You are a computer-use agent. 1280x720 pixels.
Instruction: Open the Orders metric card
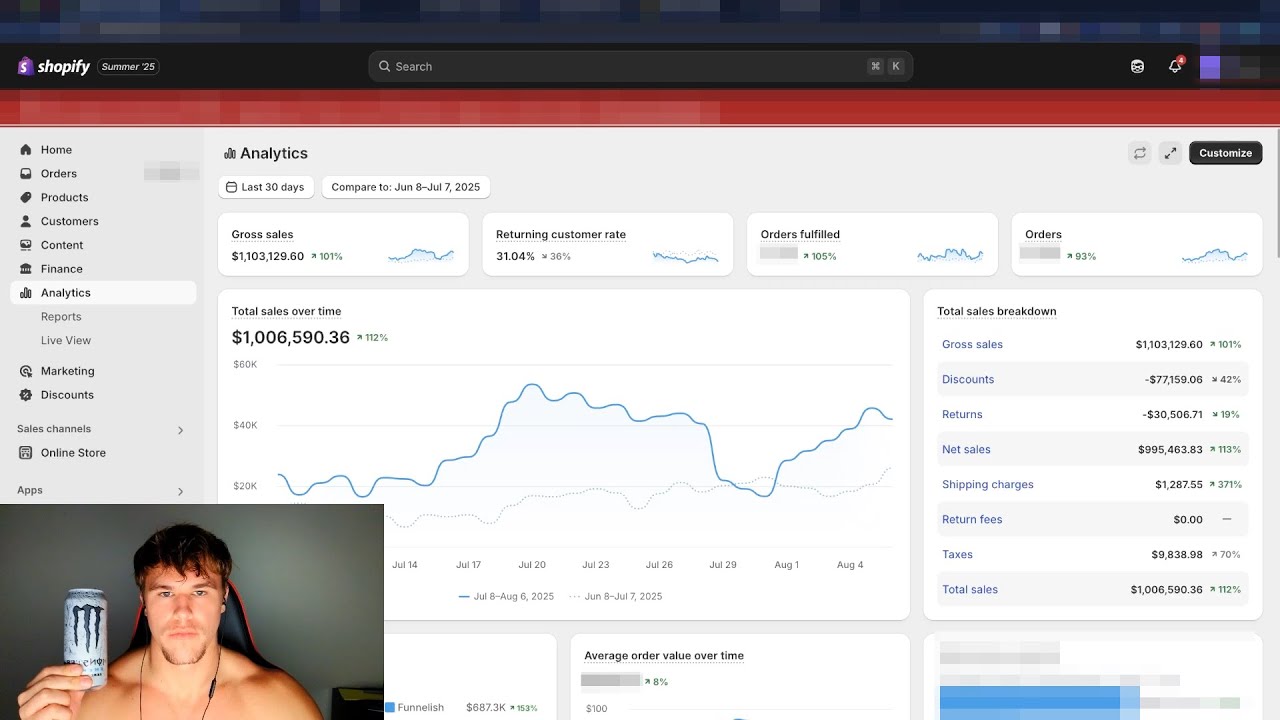(x=1137, y=244)
